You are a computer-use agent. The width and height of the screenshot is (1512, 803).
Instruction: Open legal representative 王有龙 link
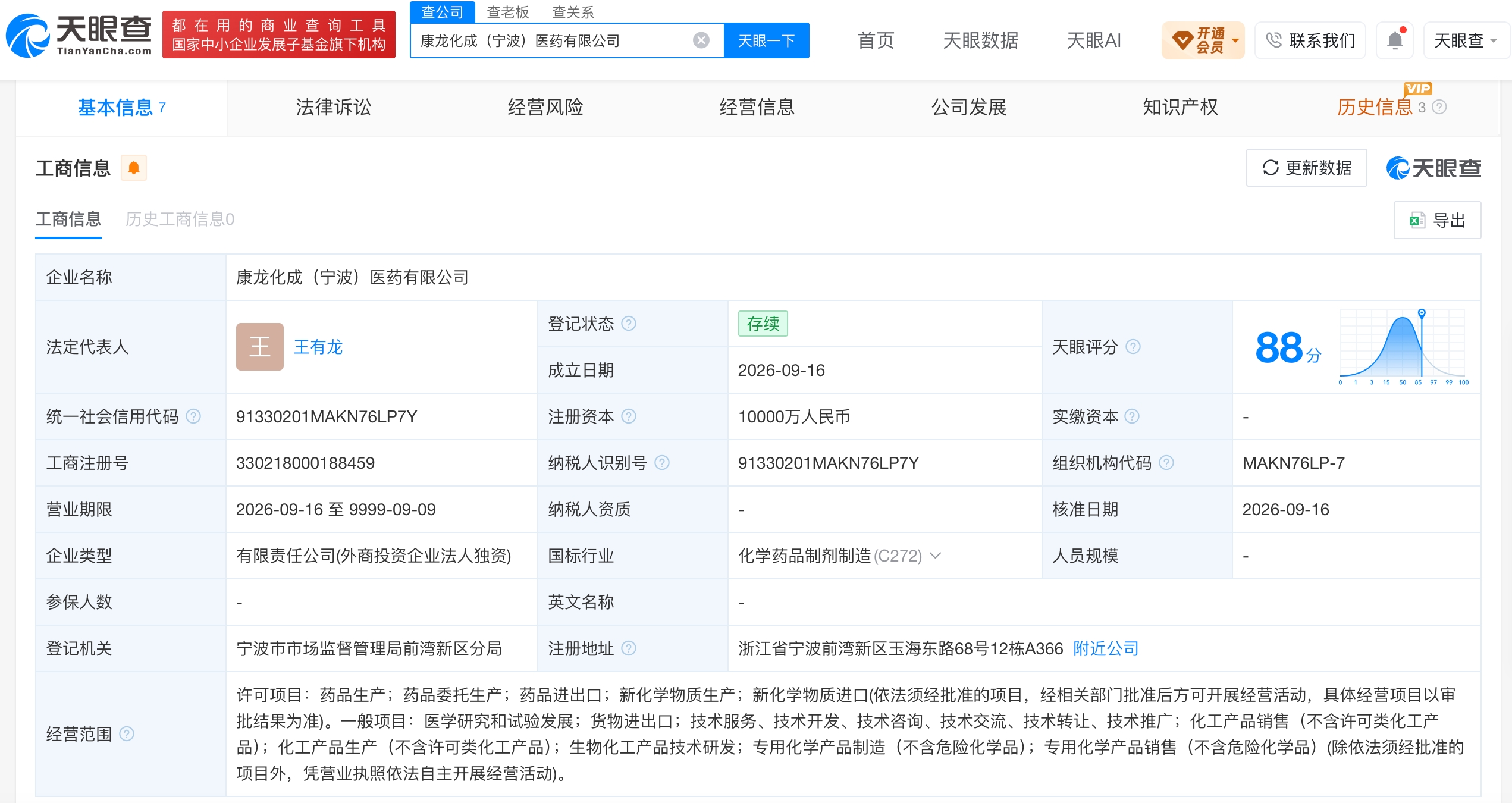(x=318, y=347)
